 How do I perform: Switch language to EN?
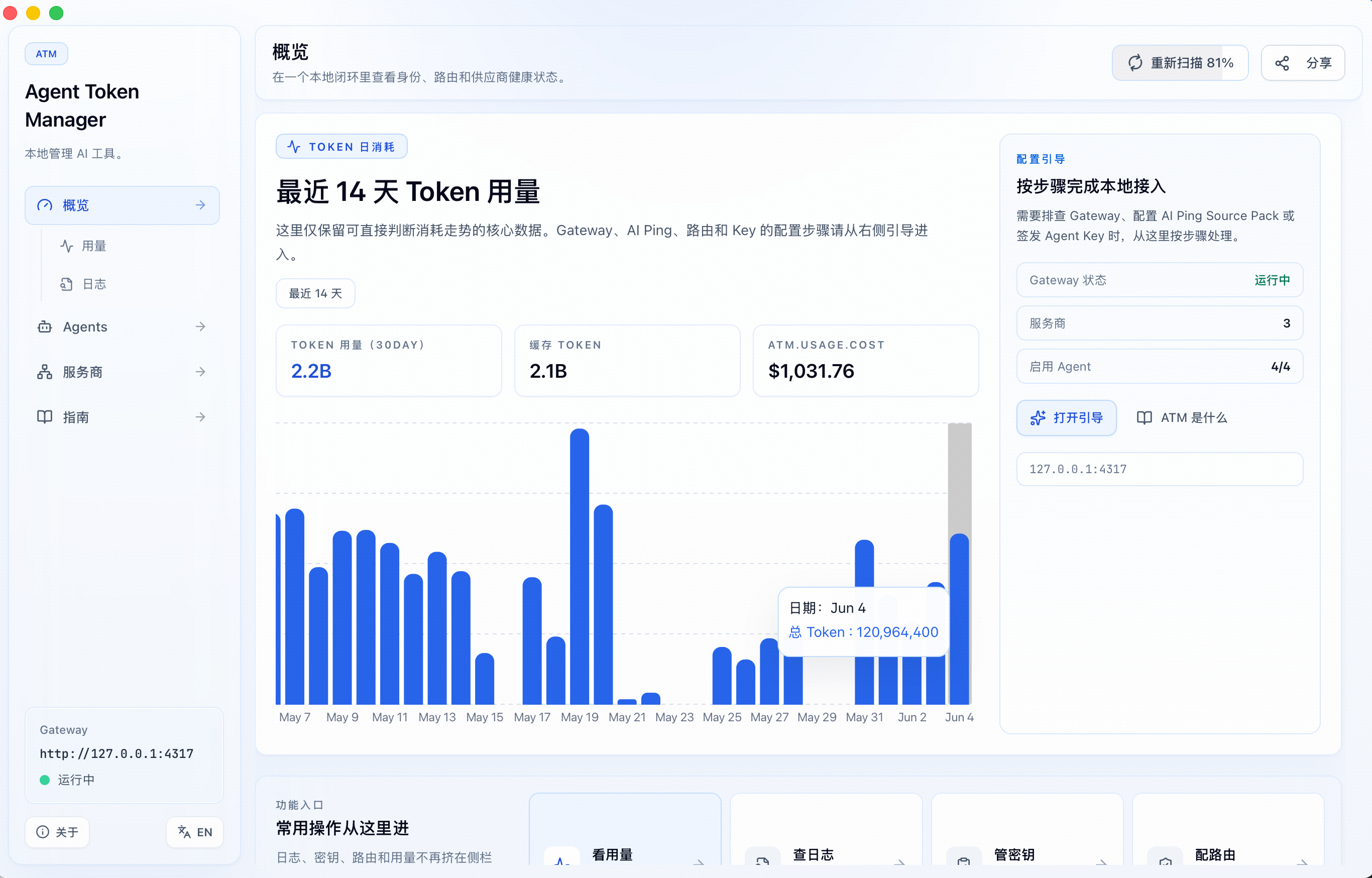pos(195,832)
